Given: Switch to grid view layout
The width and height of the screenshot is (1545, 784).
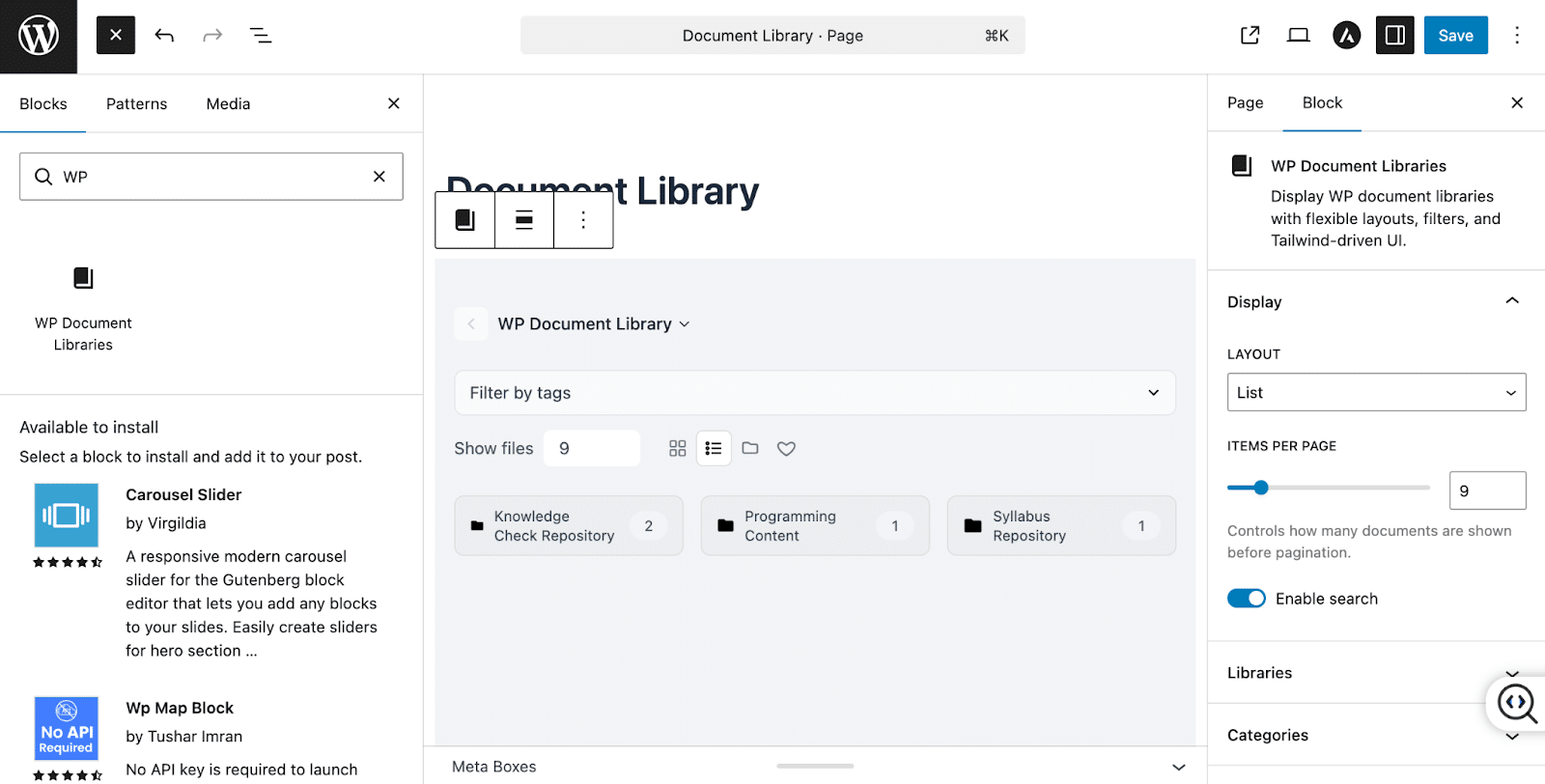Looking at the screenshot, I should tap(678, 448).
